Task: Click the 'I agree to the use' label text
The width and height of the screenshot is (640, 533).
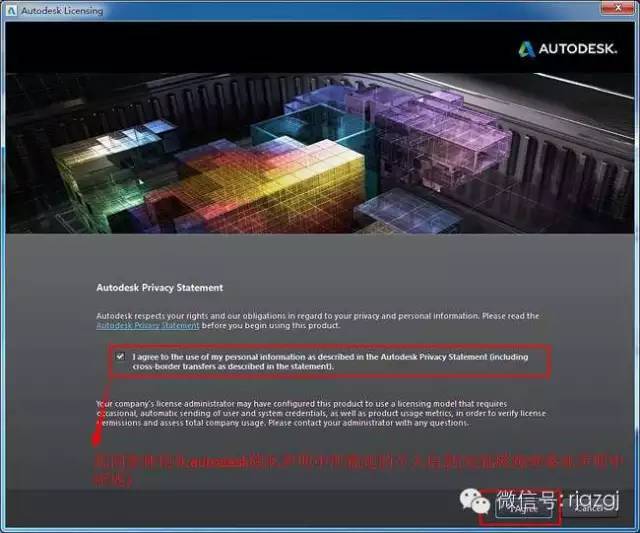Action: coord(330,362)
